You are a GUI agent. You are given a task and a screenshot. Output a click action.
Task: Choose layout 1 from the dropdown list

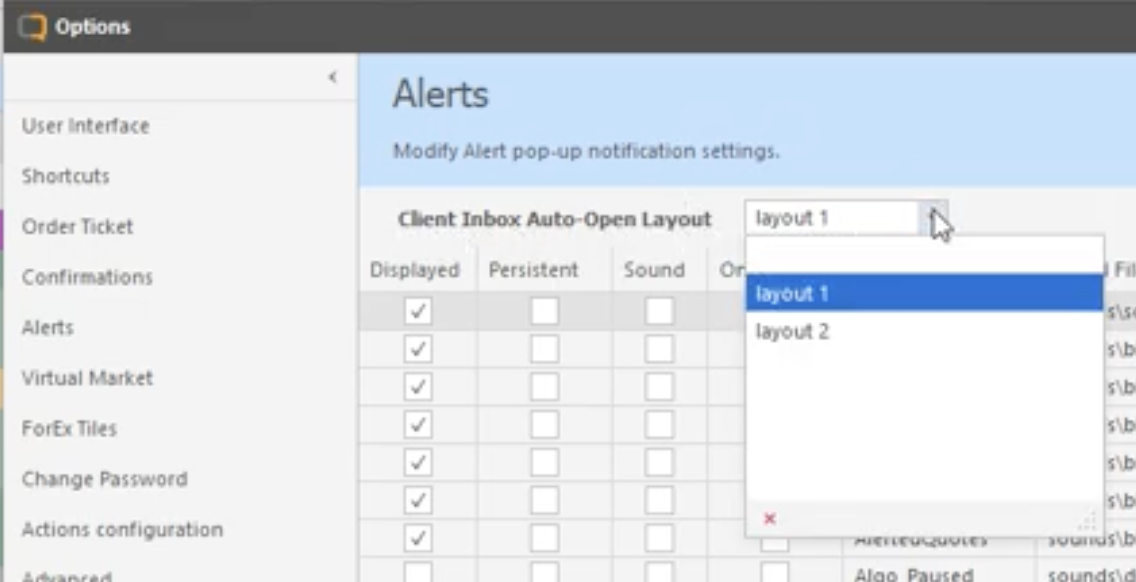point(924,294)
